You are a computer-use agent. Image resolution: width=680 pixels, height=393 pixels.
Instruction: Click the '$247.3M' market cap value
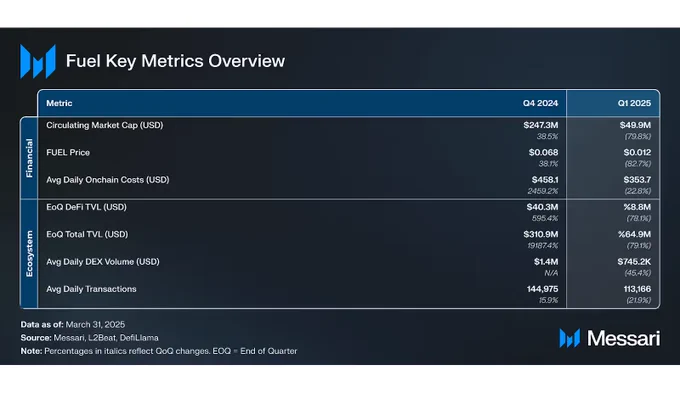[x=541, y=125]
